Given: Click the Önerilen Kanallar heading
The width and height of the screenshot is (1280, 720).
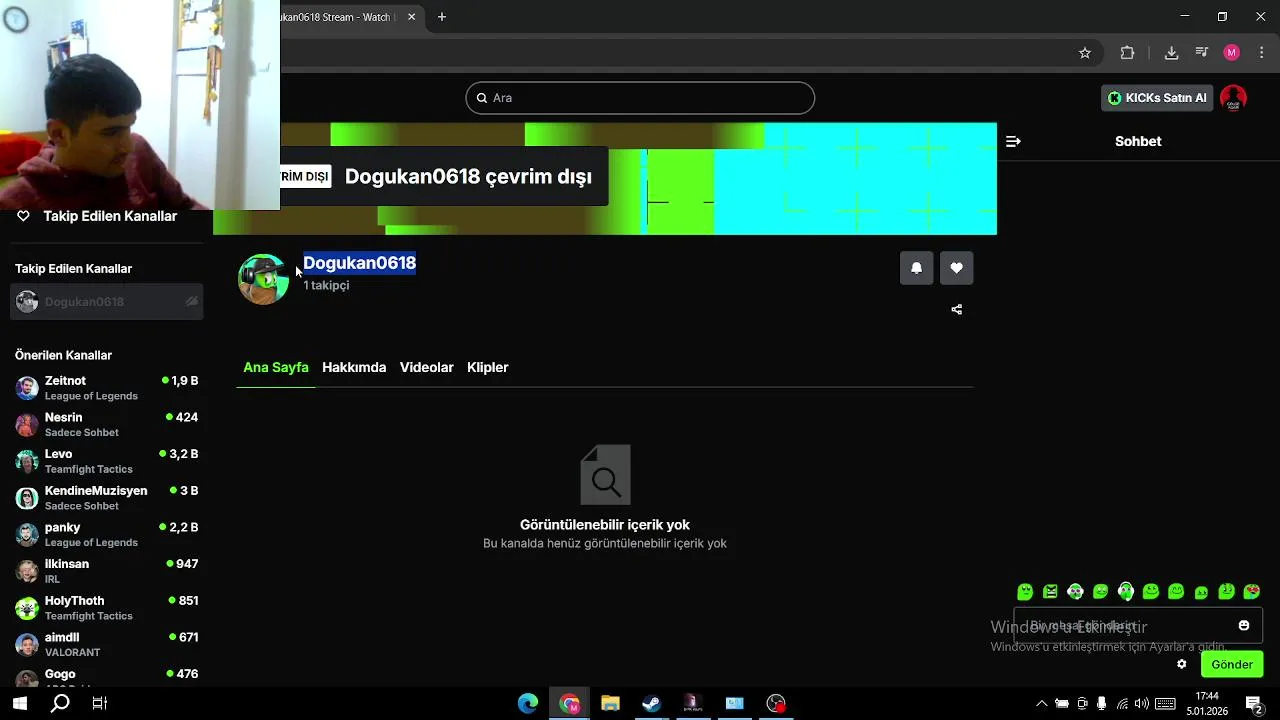Looking at the screenshot, I should point(63,355).
